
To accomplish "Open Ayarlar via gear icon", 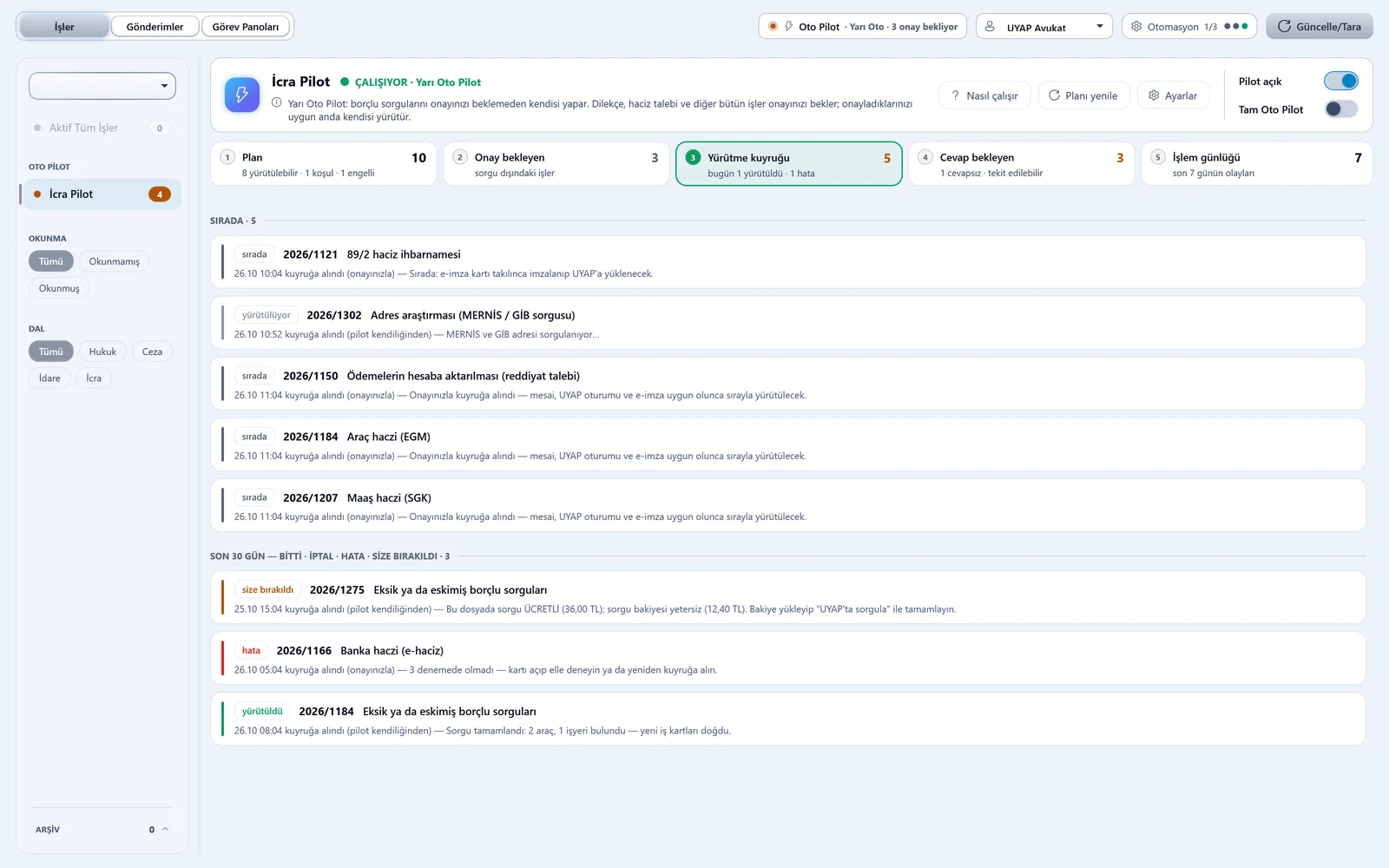I will point(1154,95).
